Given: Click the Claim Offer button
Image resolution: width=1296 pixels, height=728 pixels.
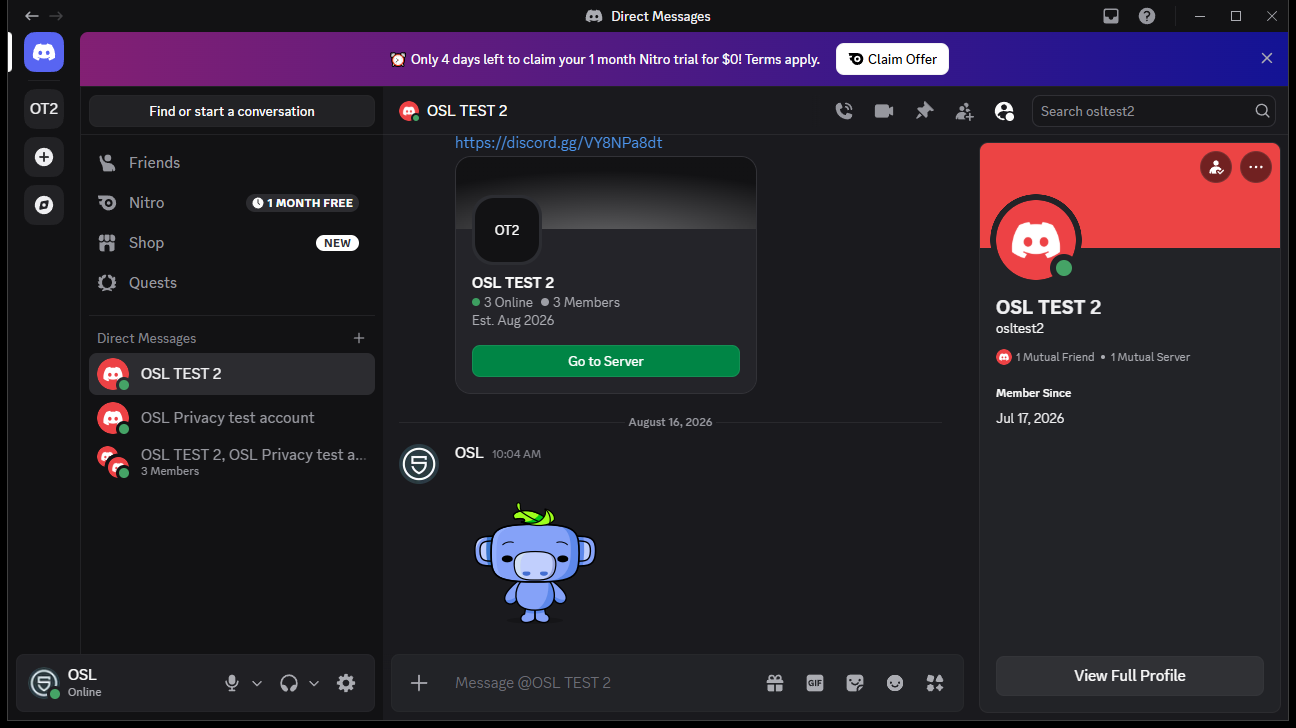Looking at the screenshot, I should point(892,59).
